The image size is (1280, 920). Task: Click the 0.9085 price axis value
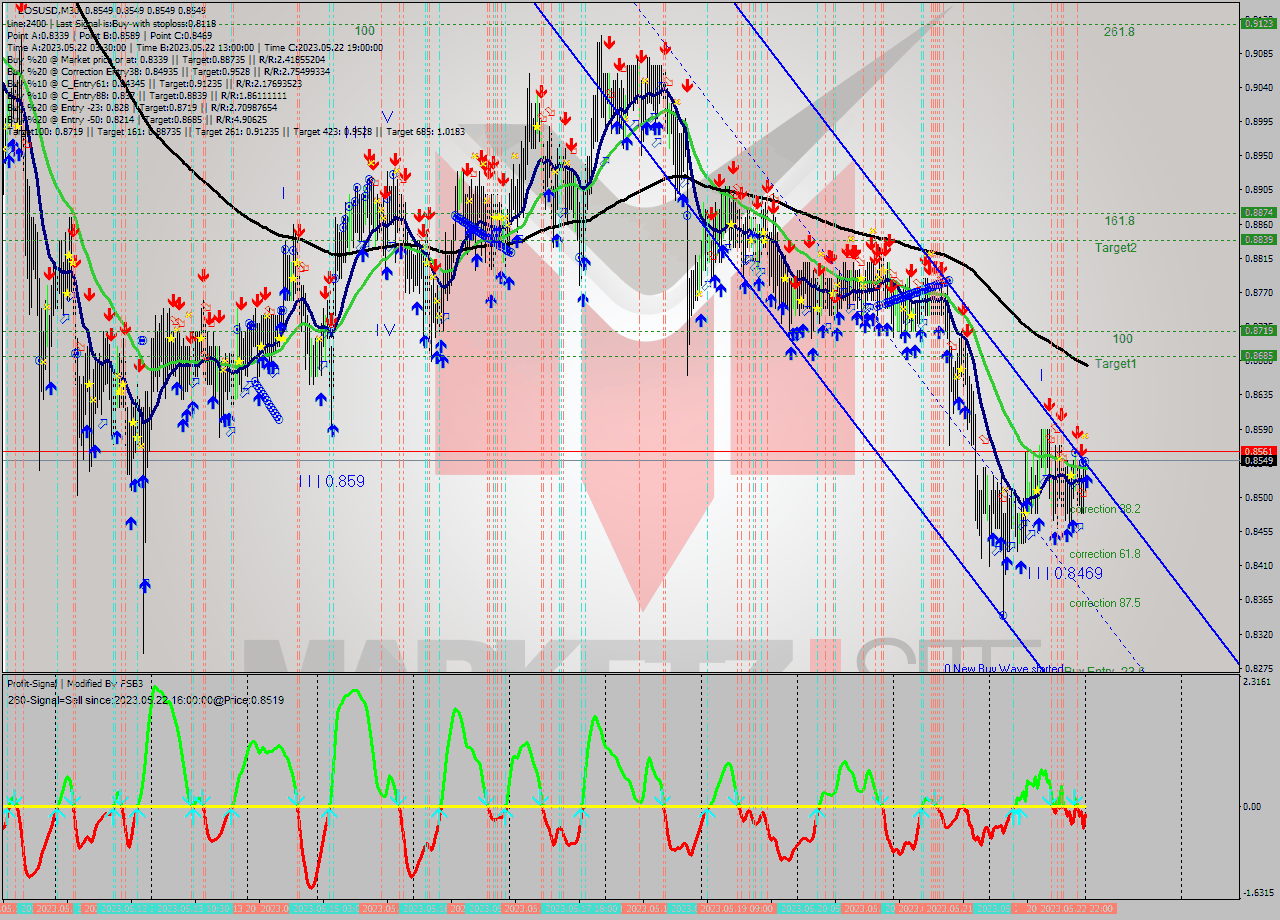coord(1257,54)
